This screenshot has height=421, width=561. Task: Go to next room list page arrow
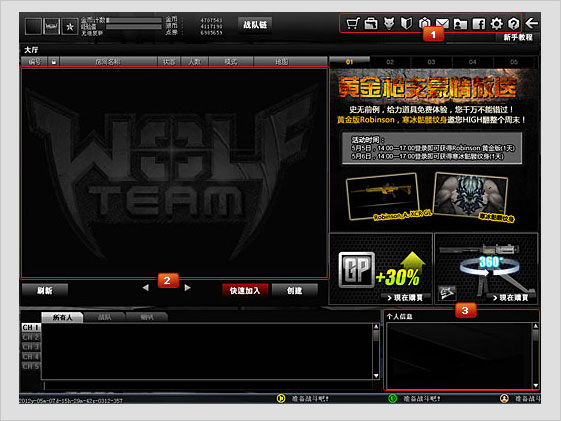(x=187, y=288)
